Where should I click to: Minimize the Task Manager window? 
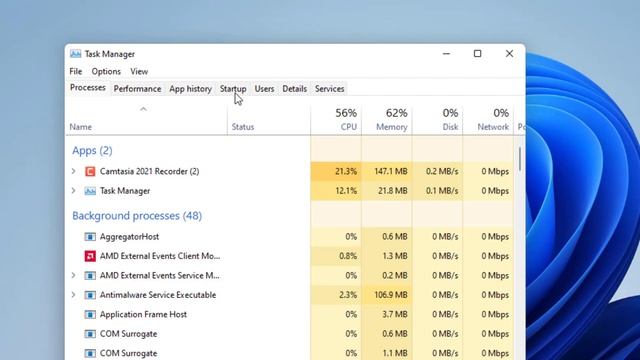tap(447, 53)
